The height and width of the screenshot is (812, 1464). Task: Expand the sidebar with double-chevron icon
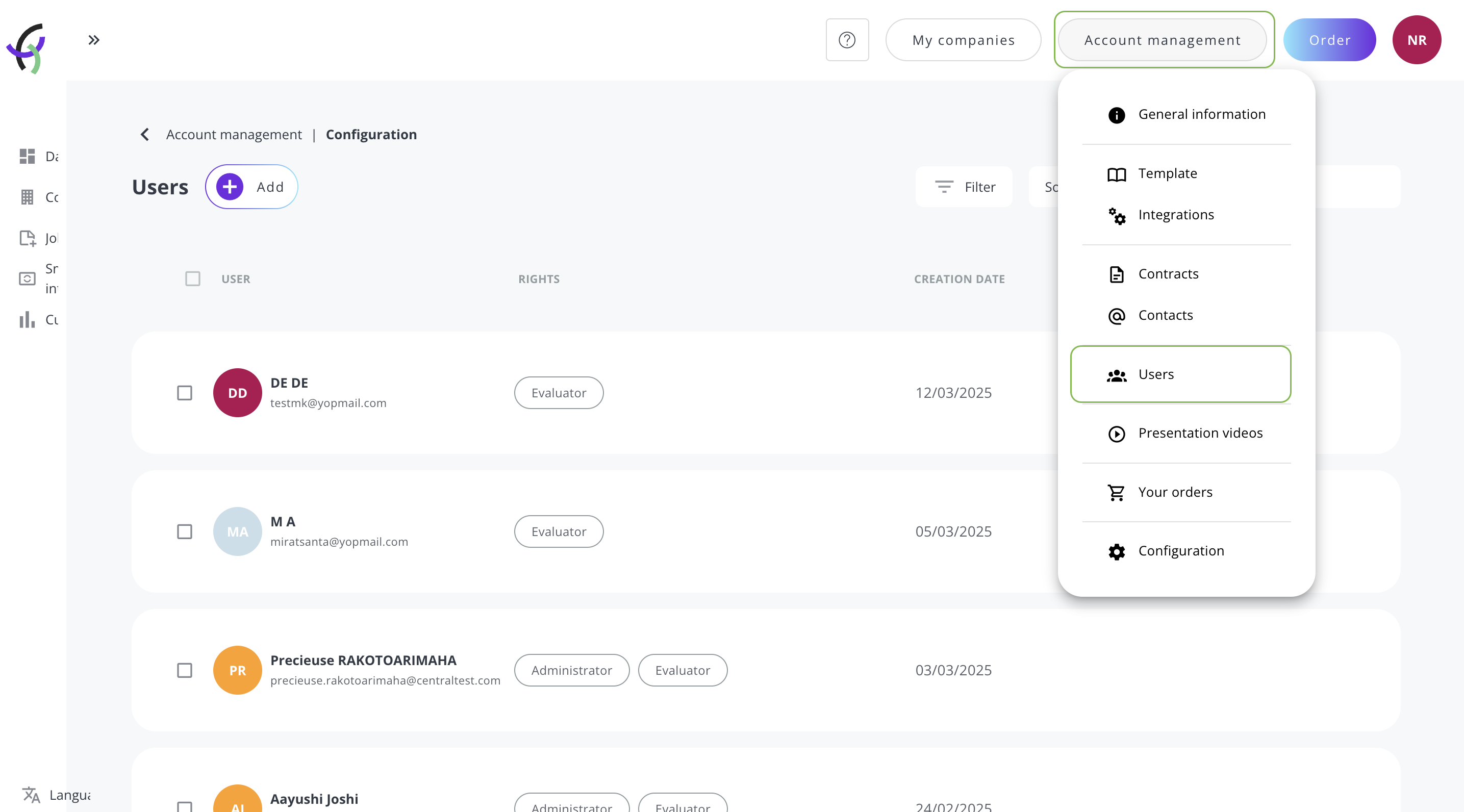click(x=94, y=40)
